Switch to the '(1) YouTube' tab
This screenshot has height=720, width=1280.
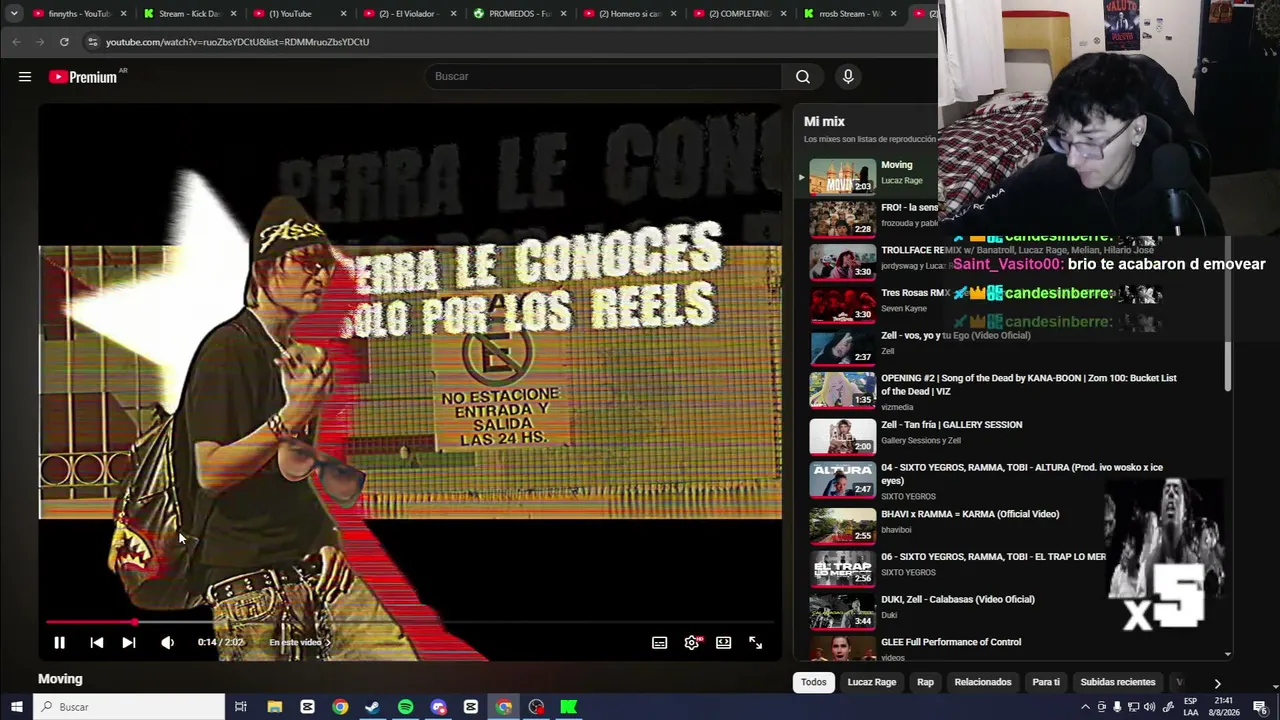pyautogui.click(x=298, y=14)
